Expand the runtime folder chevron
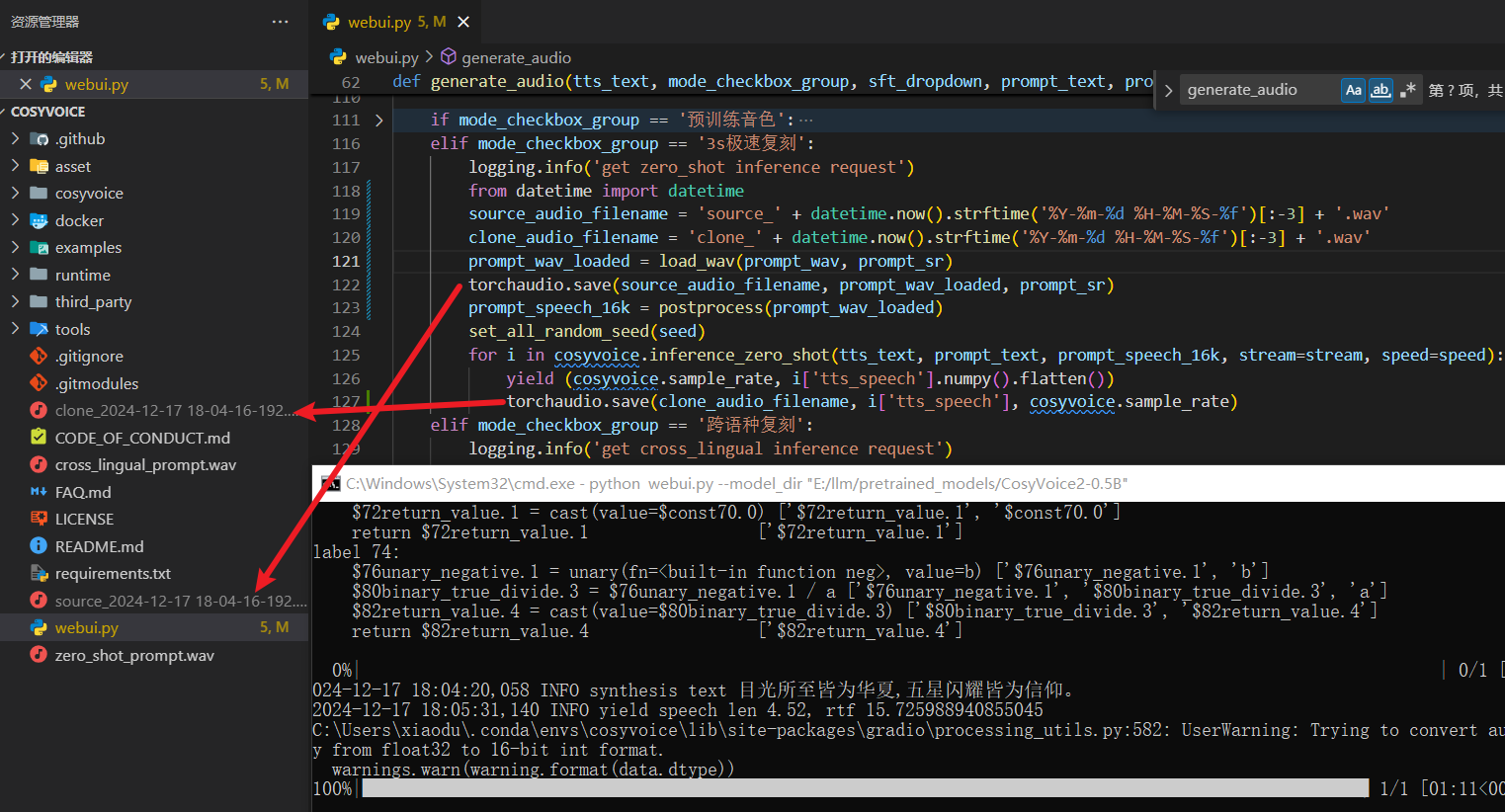Screen dimensions: 1505x812 (15, 275)
